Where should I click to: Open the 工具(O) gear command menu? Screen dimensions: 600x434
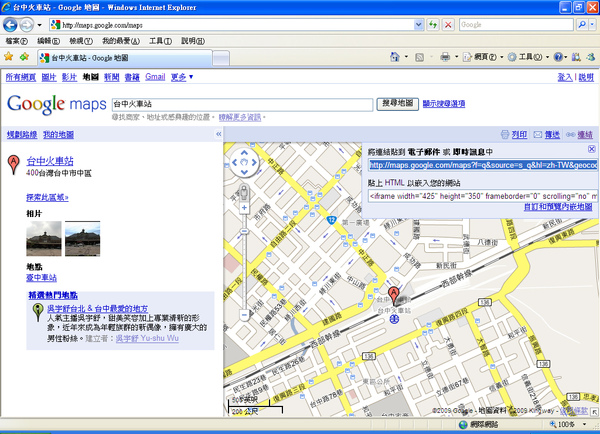[528, 57]
